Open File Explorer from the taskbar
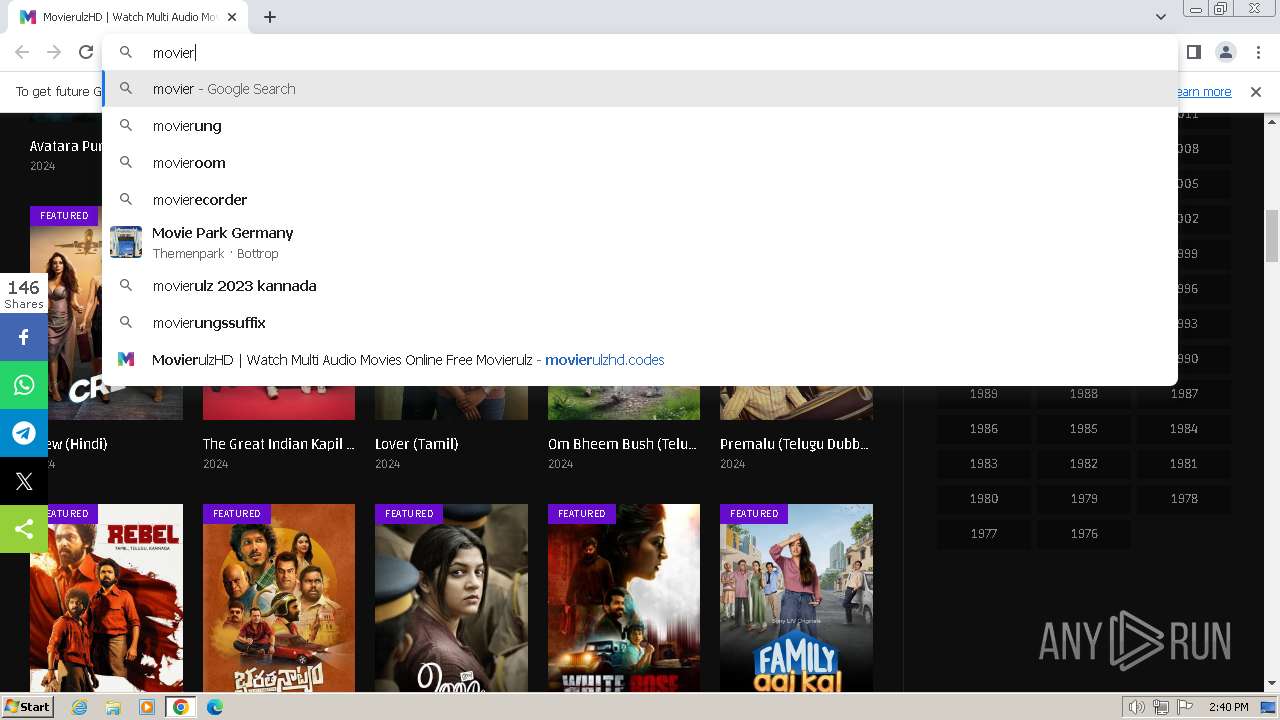Viewport: 1280px width, 720px height. click(113, 707)
